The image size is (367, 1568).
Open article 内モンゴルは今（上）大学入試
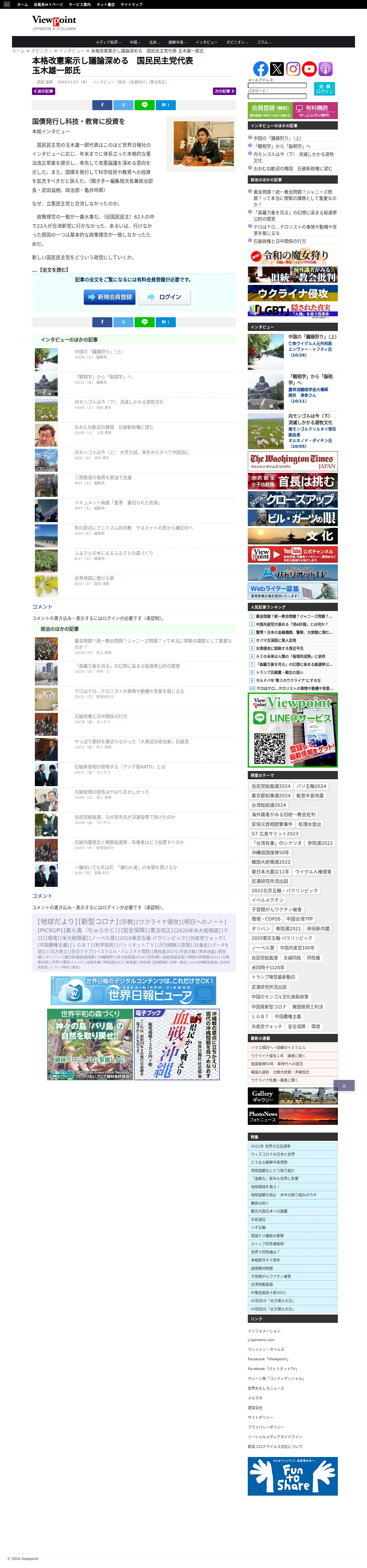131,452
